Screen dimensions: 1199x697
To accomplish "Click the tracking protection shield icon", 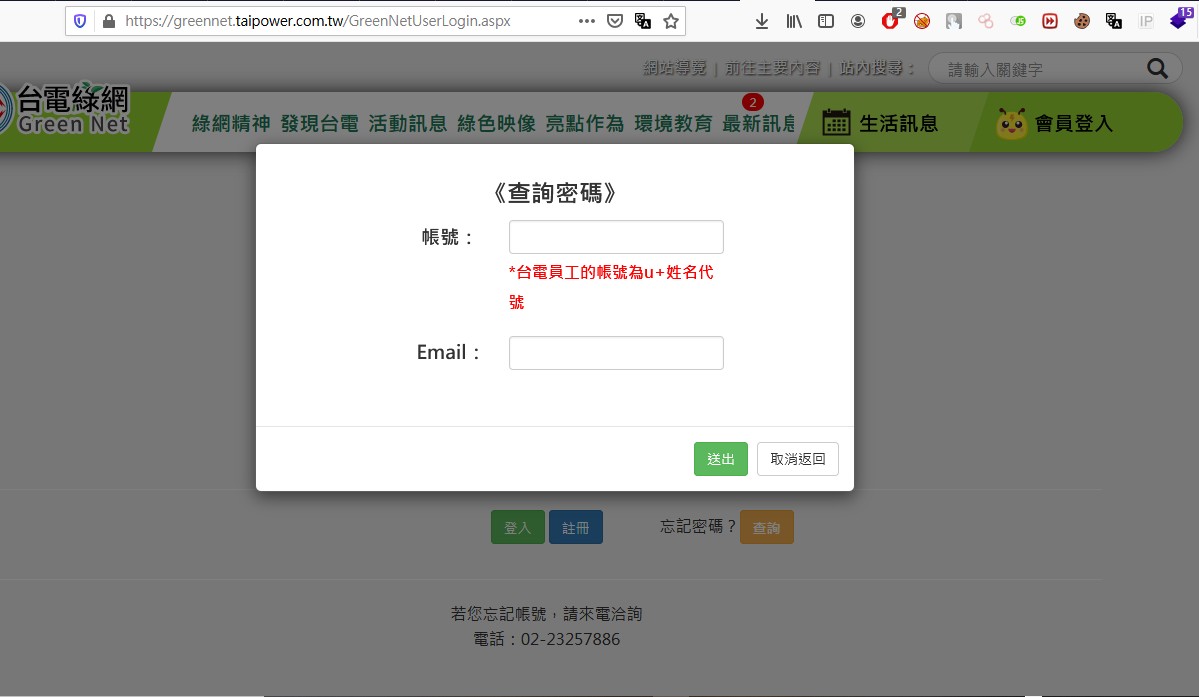I will 80,21.
